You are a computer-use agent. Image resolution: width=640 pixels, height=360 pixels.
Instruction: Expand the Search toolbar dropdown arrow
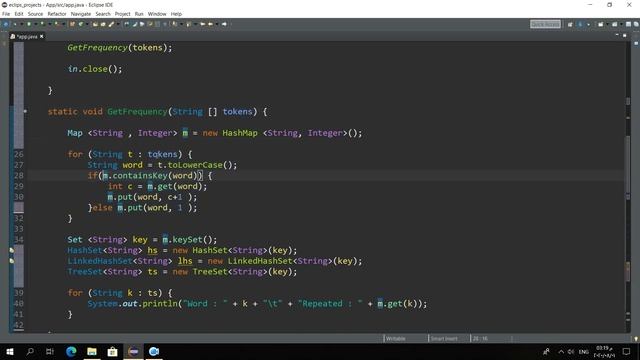pos(118,24)
